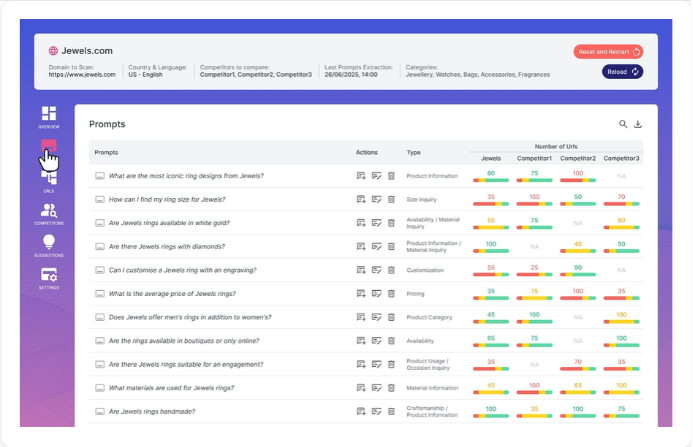Image resolution: width=693 pixels, height=447 pixels.
Task: Open the Overview section in sidebar
Action: 49,116
